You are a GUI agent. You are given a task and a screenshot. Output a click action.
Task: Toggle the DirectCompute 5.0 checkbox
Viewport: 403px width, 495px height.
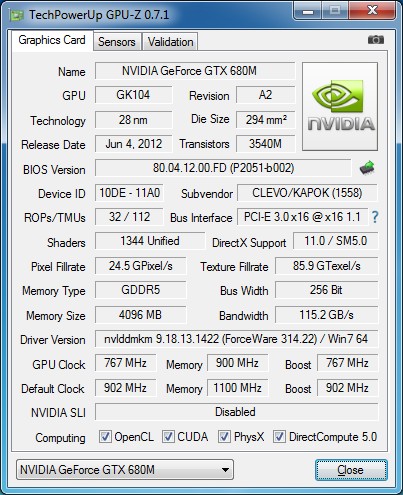(279, 437)
